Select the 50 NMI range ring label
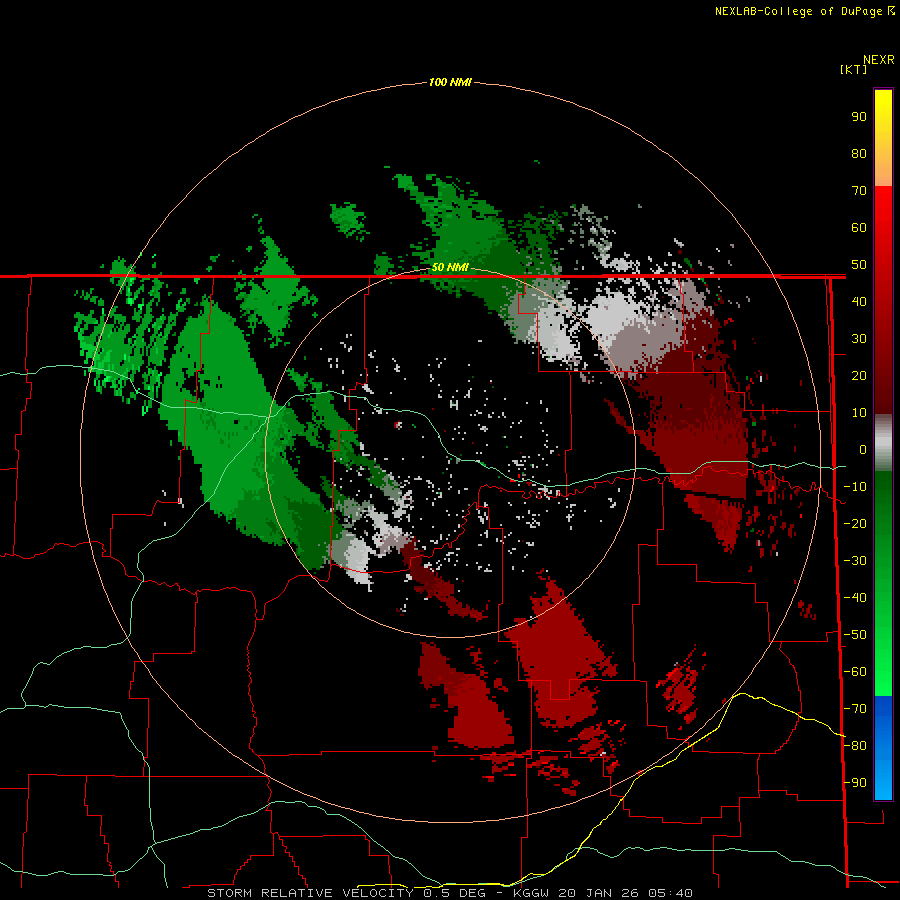Viewport: 900px width, 900px height. [450, 267]
